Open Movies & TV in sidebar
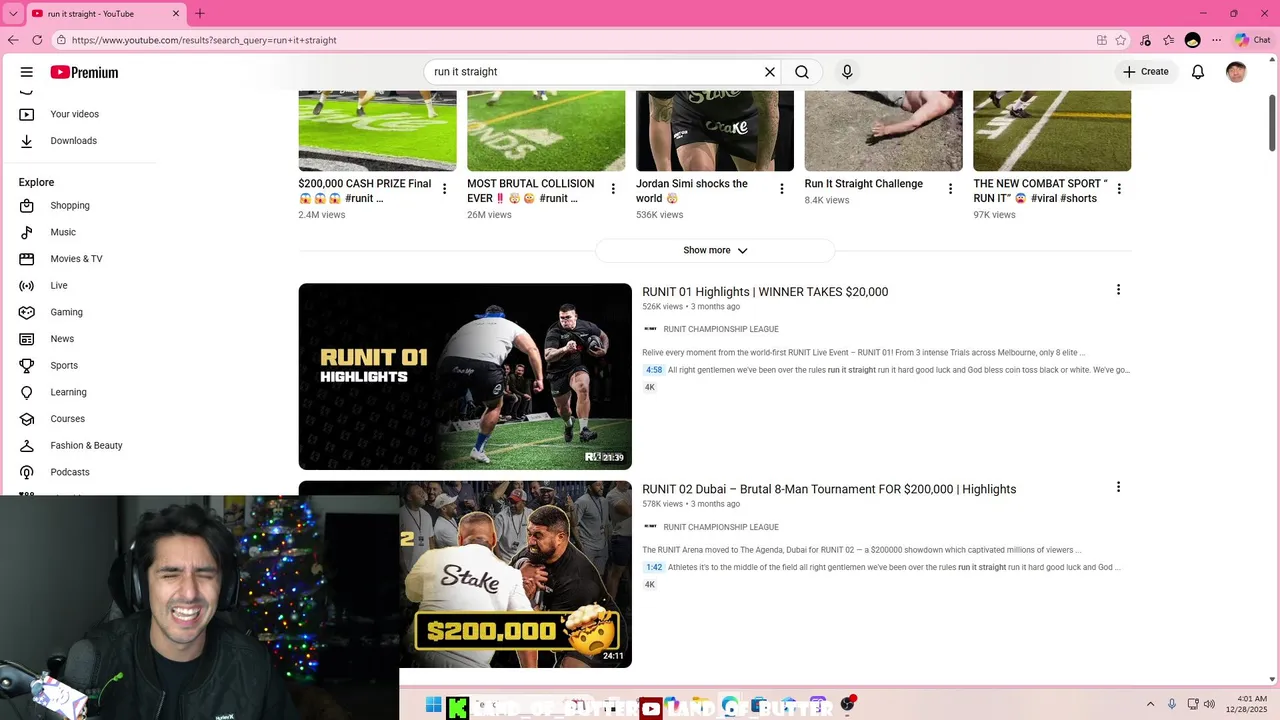Screen dimensions: 1280x720 coord(78,259)
